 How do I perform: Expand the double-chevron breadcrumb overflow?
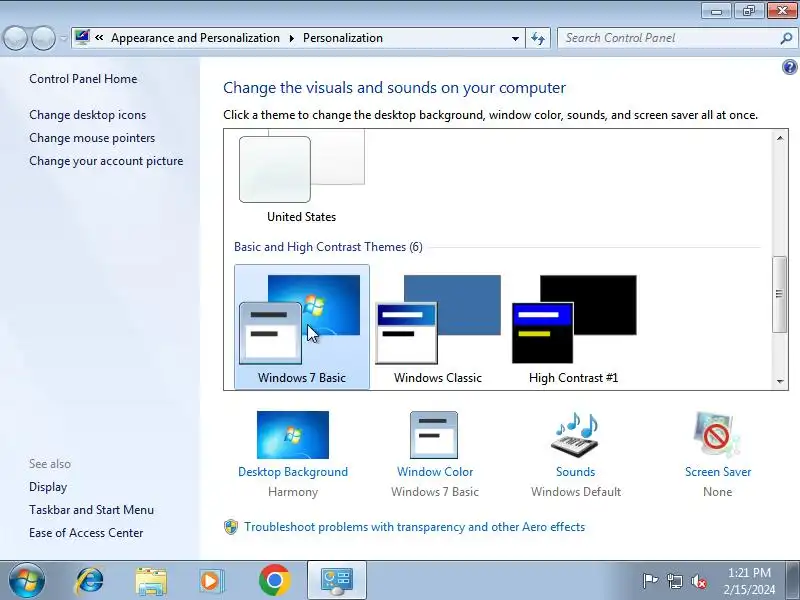coord(99,37)
